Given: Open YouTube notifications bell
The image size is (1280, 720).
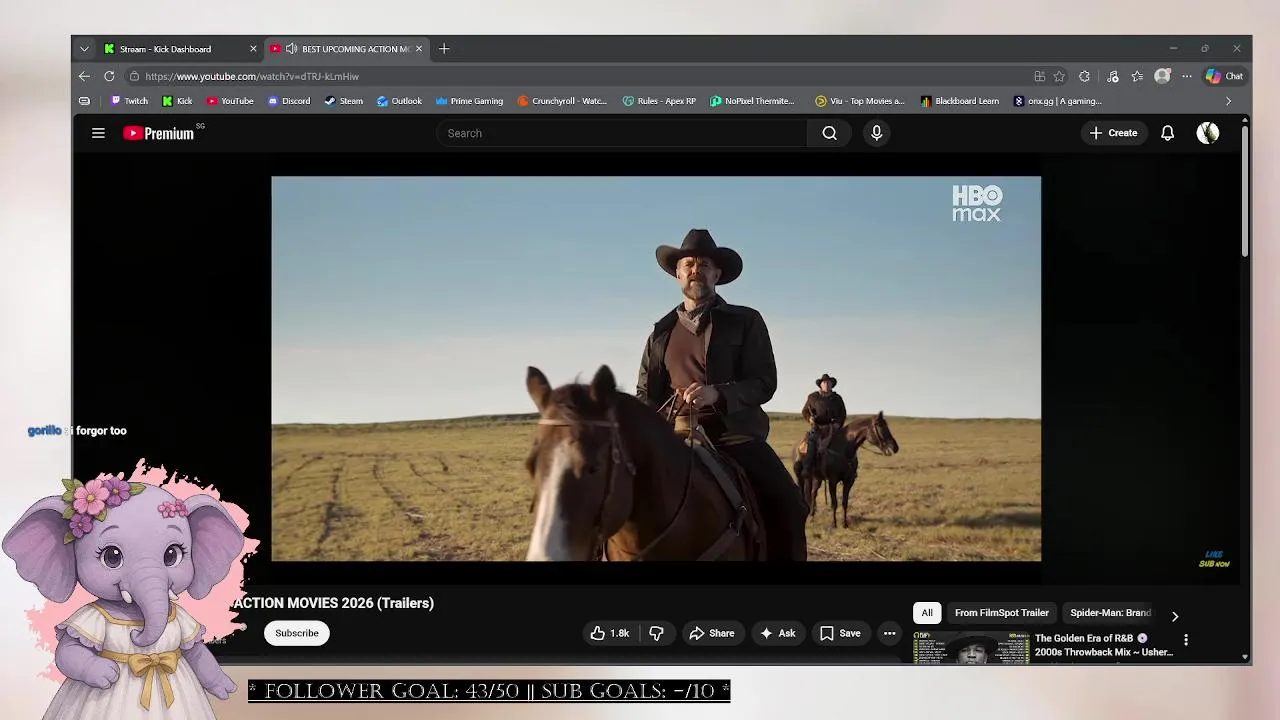Looking at the screenshot, I should point(1167,133).
